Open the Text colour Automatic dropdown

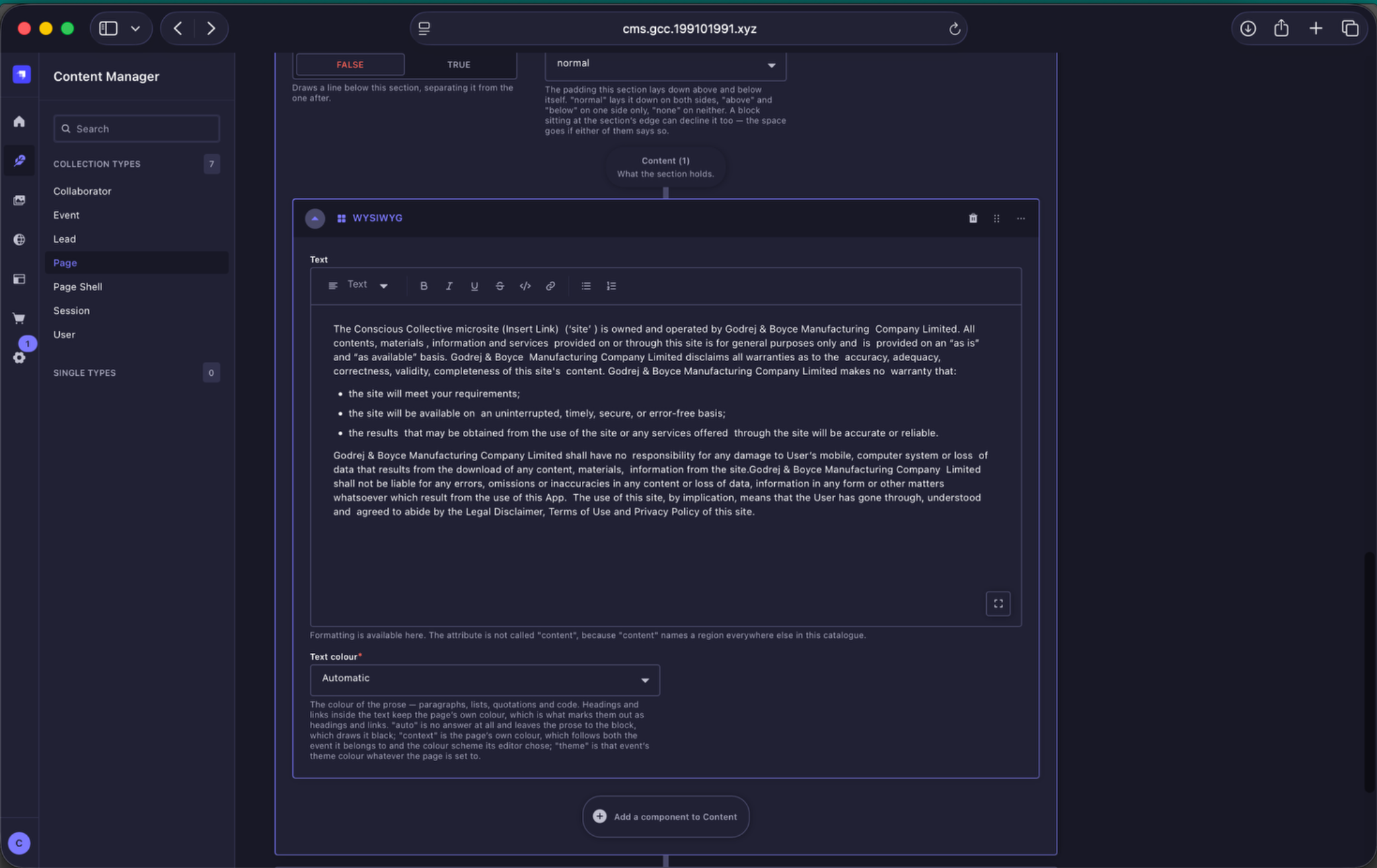484,679
